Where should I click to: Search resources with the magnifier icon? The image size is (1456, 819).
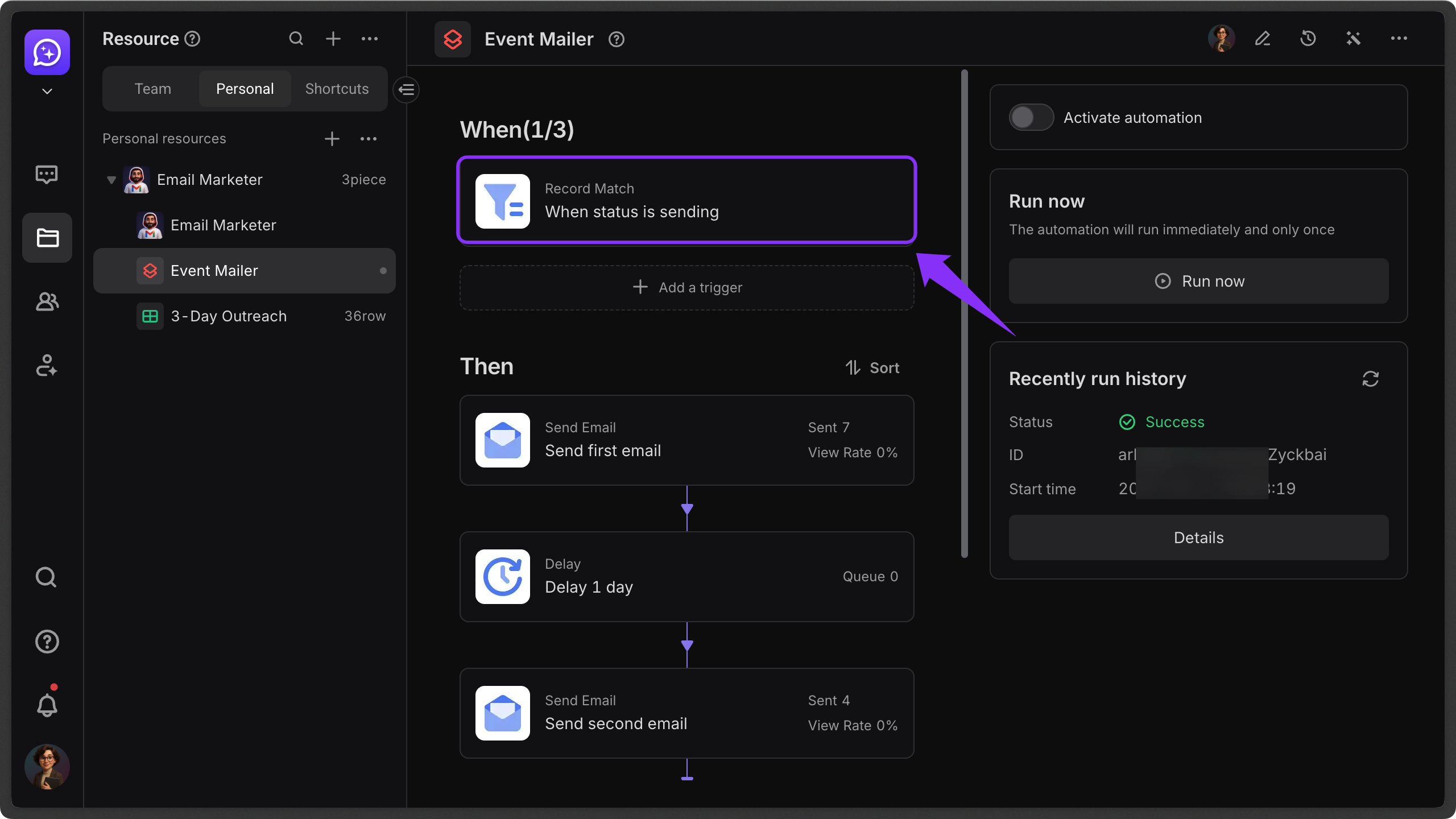pyautogui.click(x=296, y=39)
